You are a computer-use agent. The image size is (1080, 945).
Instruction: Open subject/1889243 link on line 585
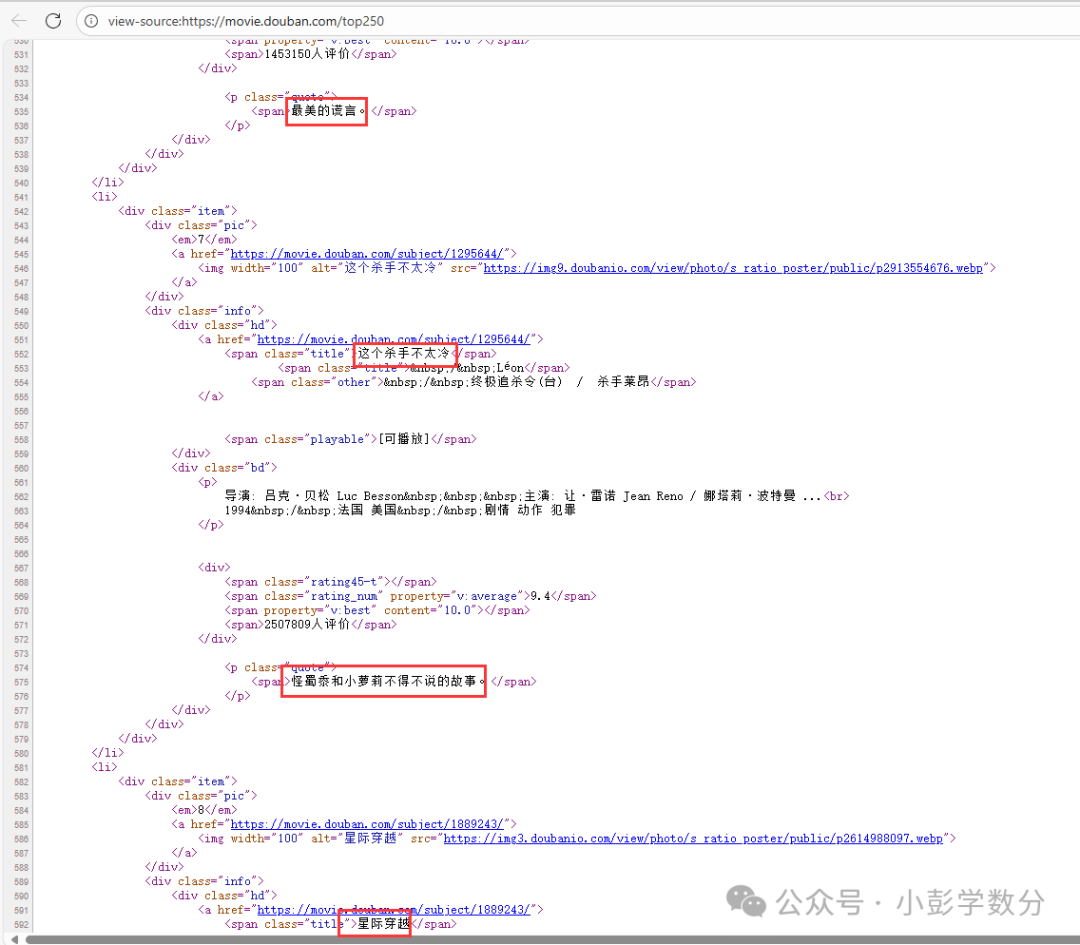[x=367, y=824]
